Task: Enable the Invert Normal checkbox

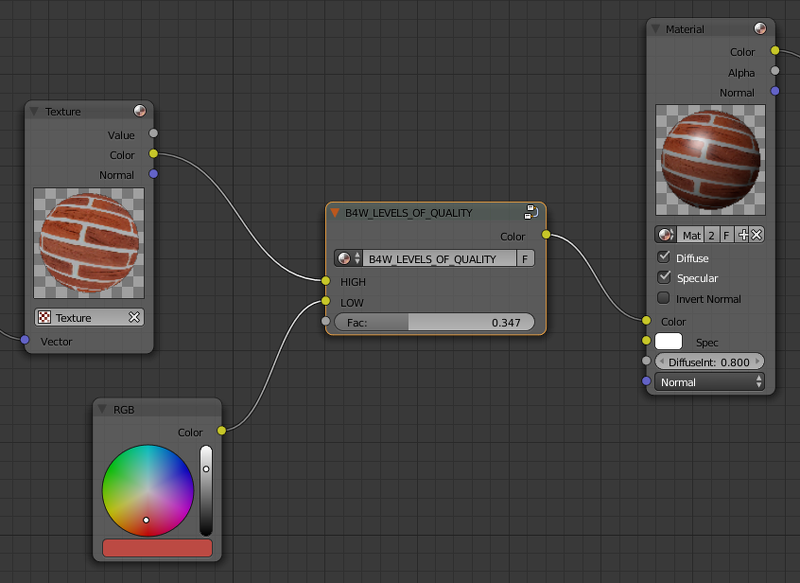Action: [664, 298]
